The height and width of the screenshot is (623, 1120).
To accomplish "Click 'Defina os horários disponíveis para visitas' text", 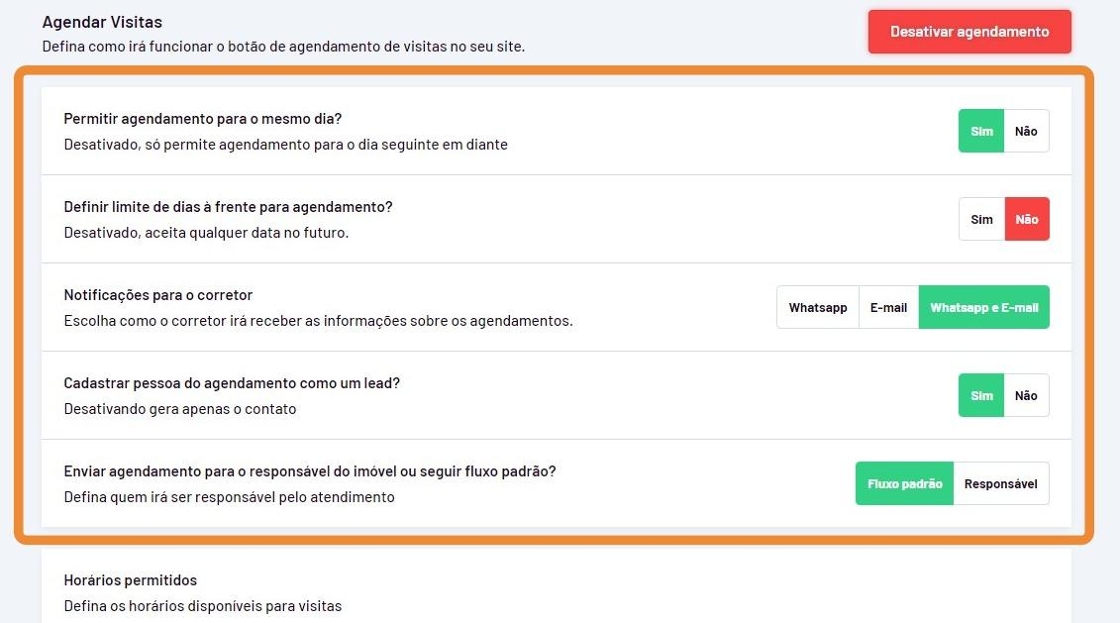I will (203, 606).
